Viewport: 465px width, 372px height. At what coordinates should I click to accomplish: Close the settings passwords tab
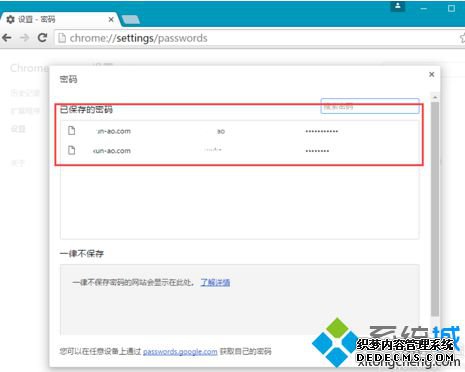[111, 20]
